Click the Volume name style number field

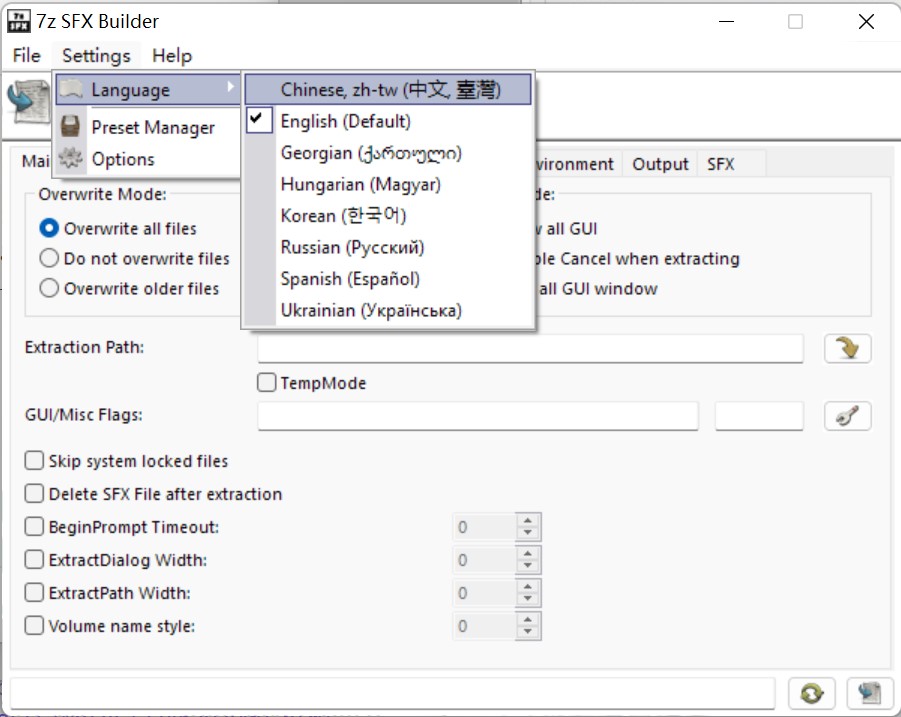484,626
